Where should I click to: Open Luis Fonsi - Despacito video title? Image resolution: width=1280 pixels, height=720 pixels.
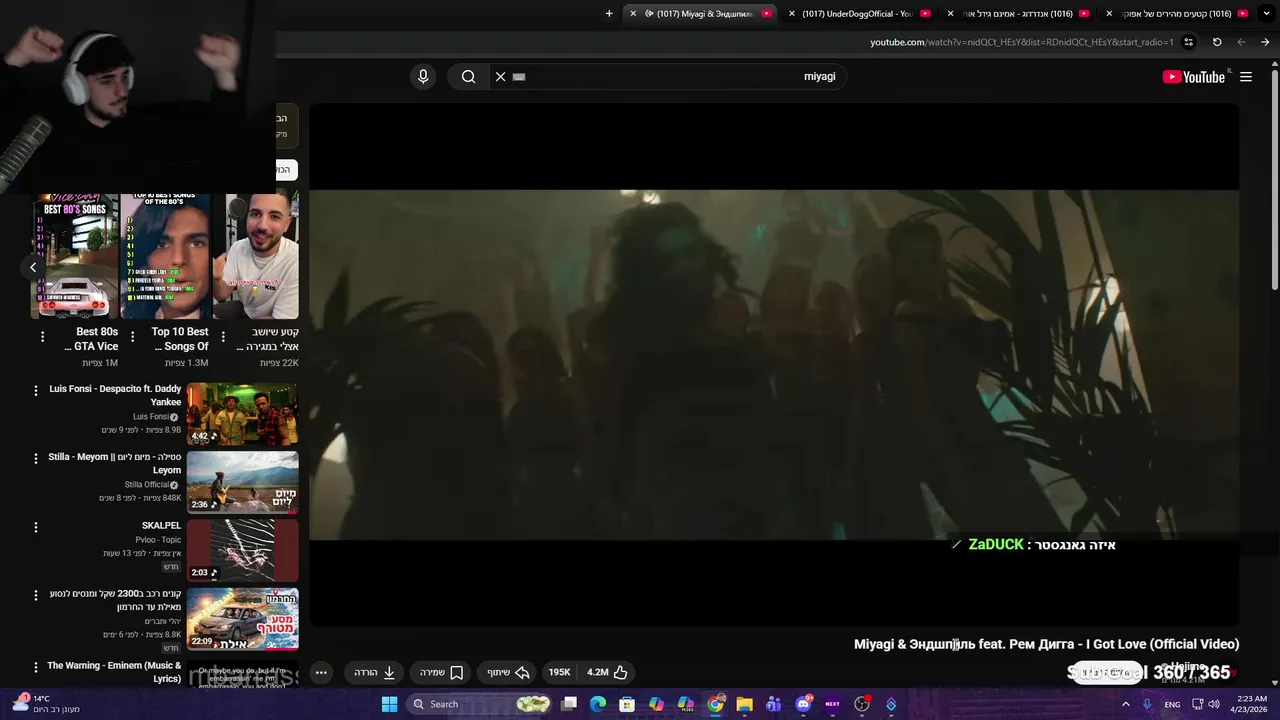click(x=115, y=395)
